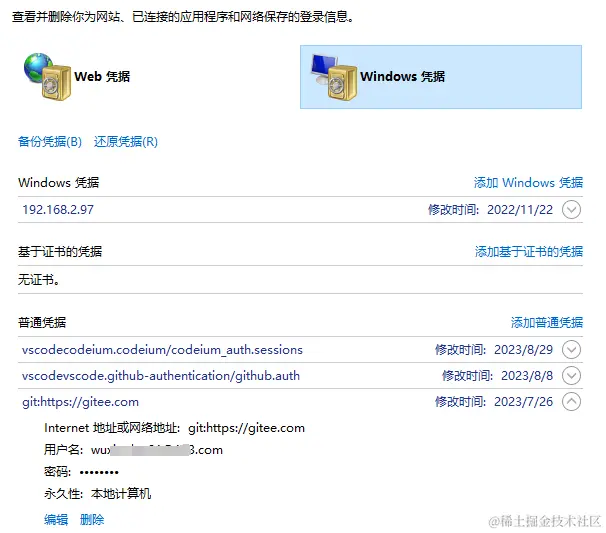Viewport: 606px width, 533px height.
Task: Select the 192.168.2.97 credential entry
Action: pyautogui.click(x=58, y=209)
